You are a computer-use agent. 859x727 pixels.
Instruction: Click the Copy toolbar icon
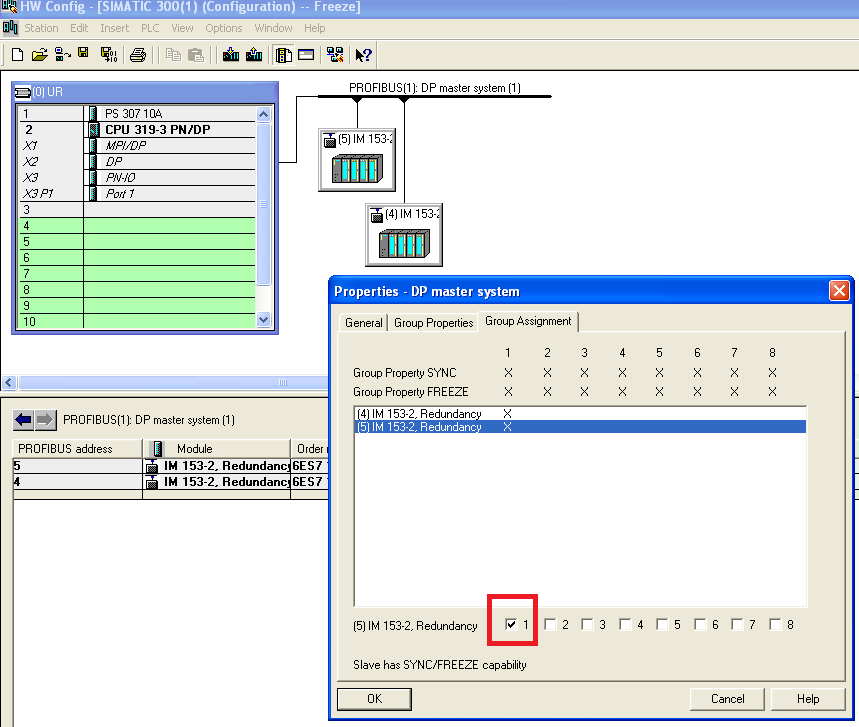click(x=173, y=55)
